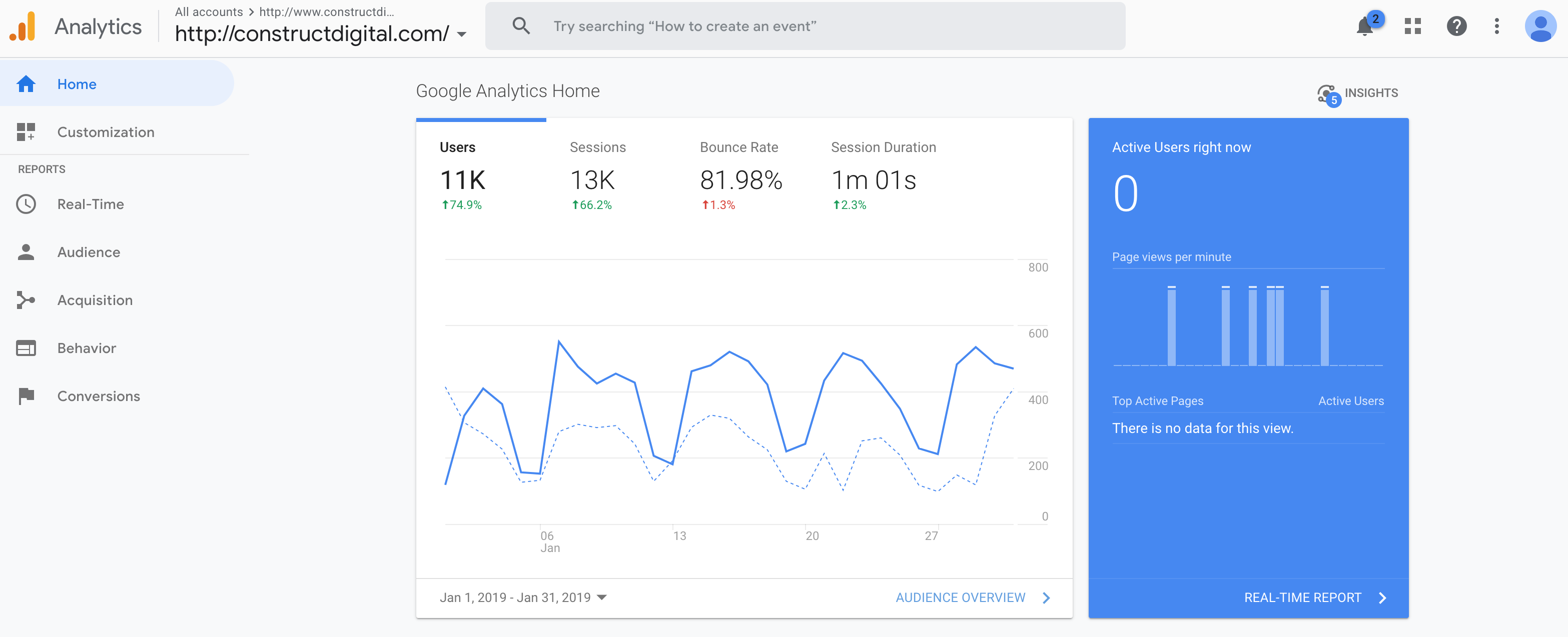Expand the Behavior reports section
The image size is (1568, 637).
click(87, 348)
